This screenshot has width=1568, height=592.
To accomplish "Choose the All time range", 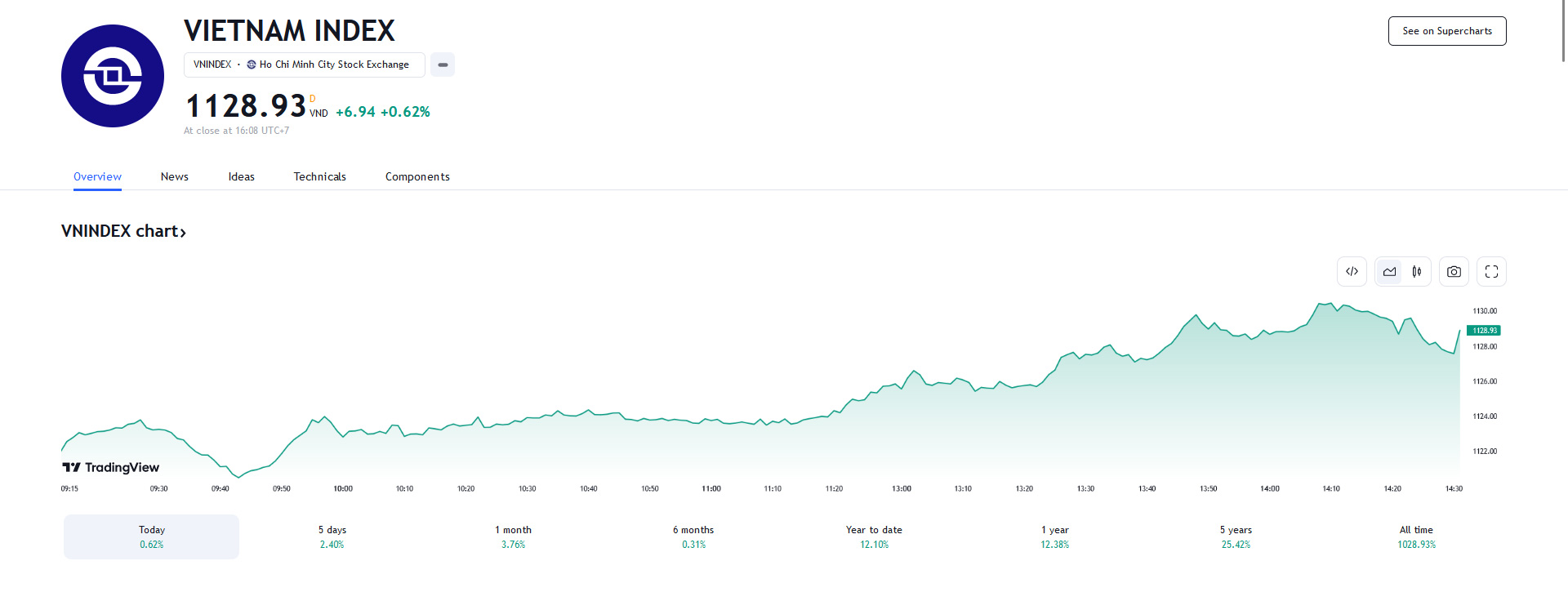I will tap(1416, 536).
